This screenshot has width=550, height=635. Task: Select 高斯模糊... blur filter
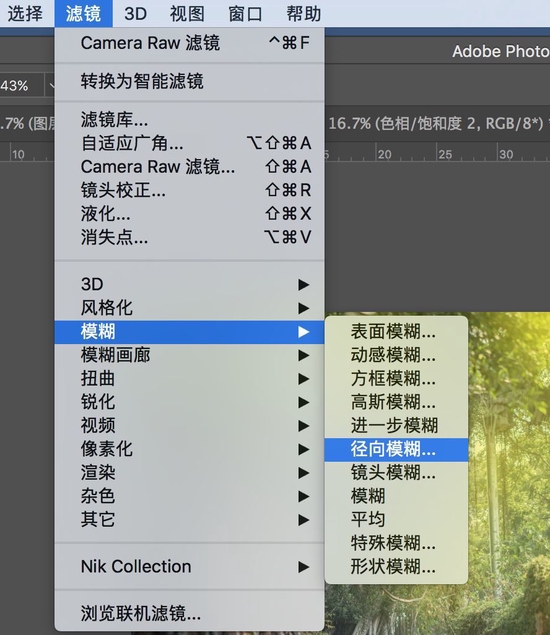pos(396,402)
